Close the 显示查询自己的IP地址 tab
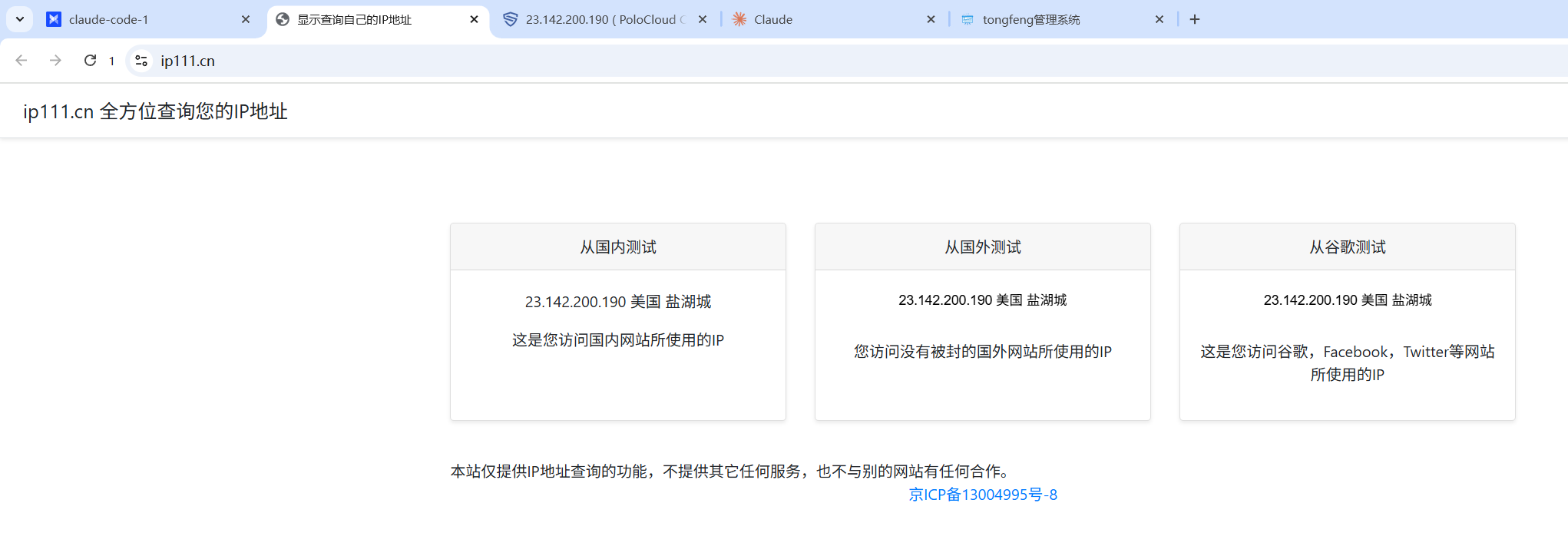 point(474,19)
